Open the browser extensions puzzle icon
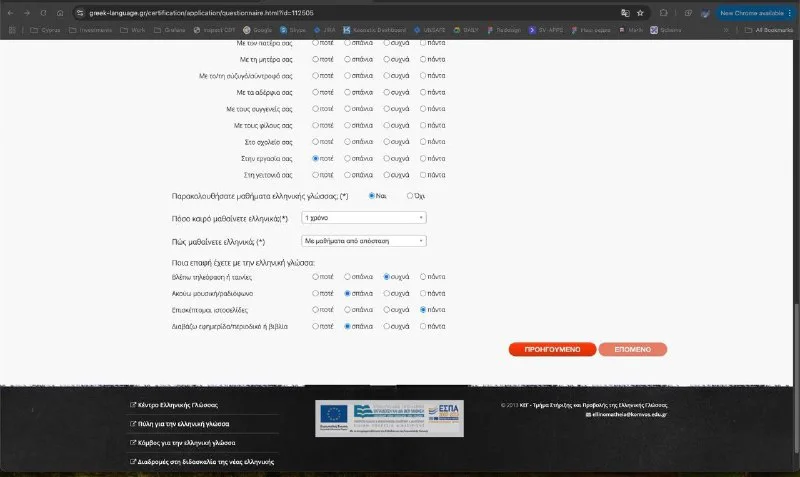800x477 pixels. click(665, 13)
